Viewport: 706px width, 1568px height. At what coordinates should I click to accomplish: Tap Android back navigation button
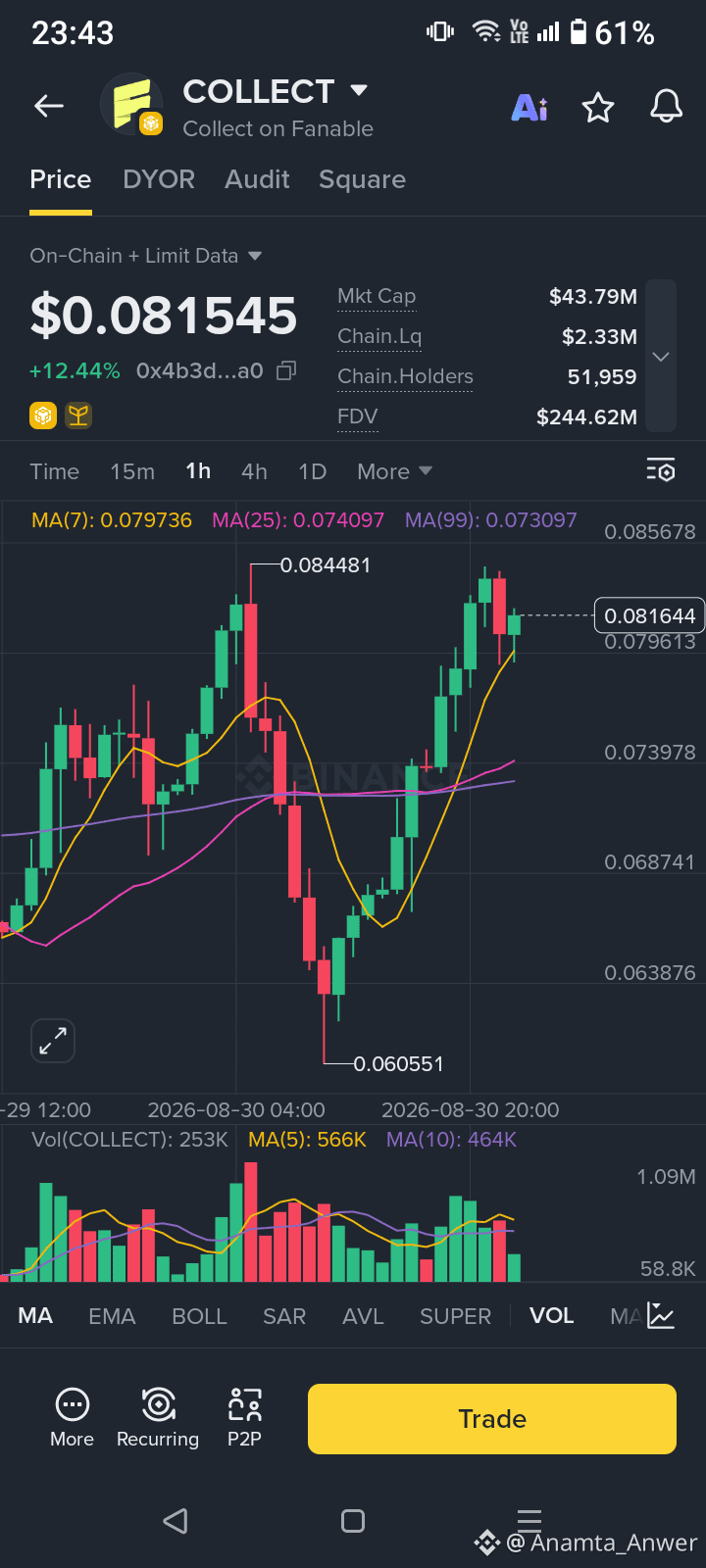point(176,1521)
